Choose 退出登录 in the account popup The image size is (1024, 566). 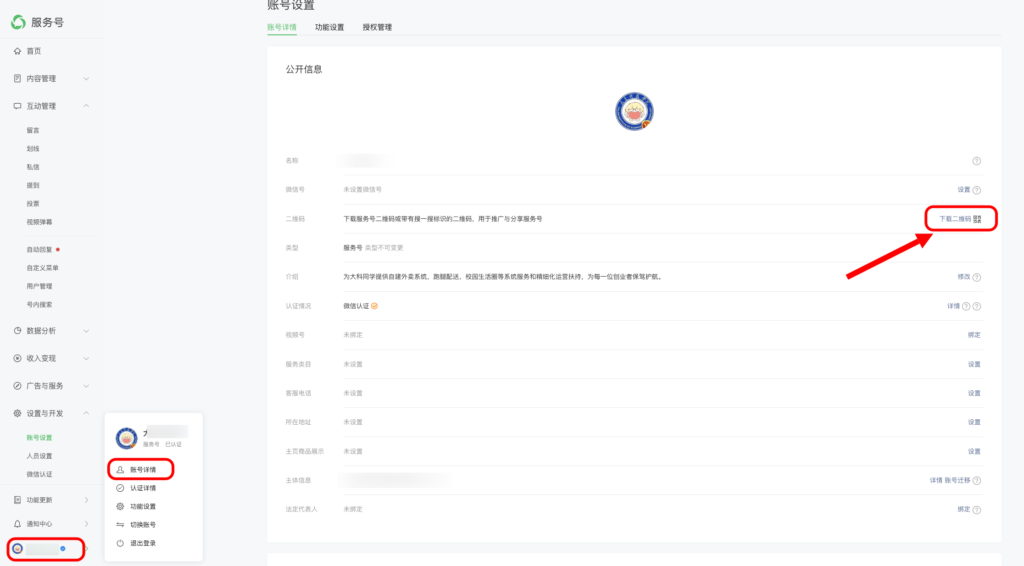(142, 542)
